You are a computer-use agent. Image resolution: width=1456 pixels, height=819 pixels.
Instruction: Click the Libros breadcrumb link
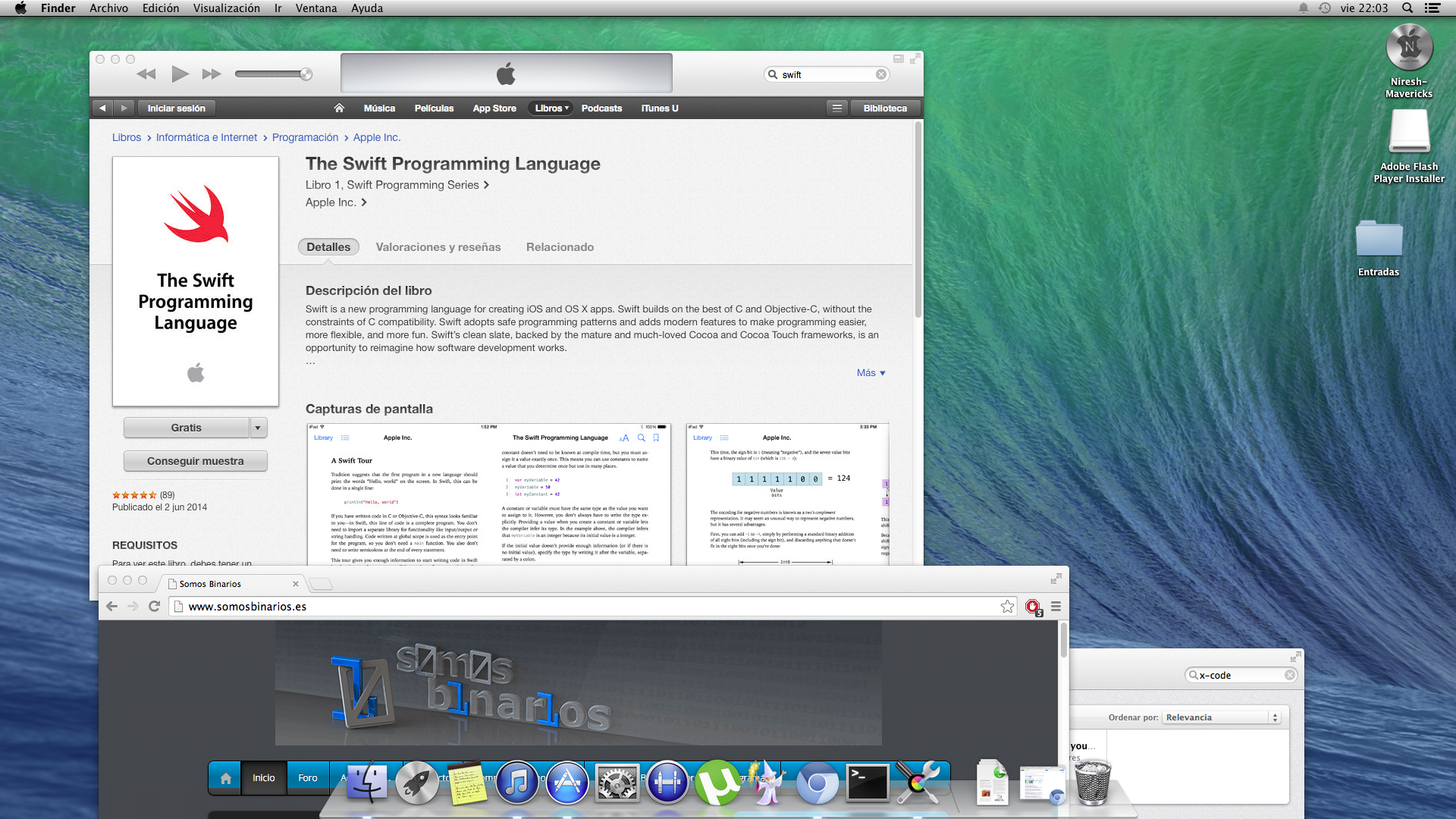click(127, 137)
